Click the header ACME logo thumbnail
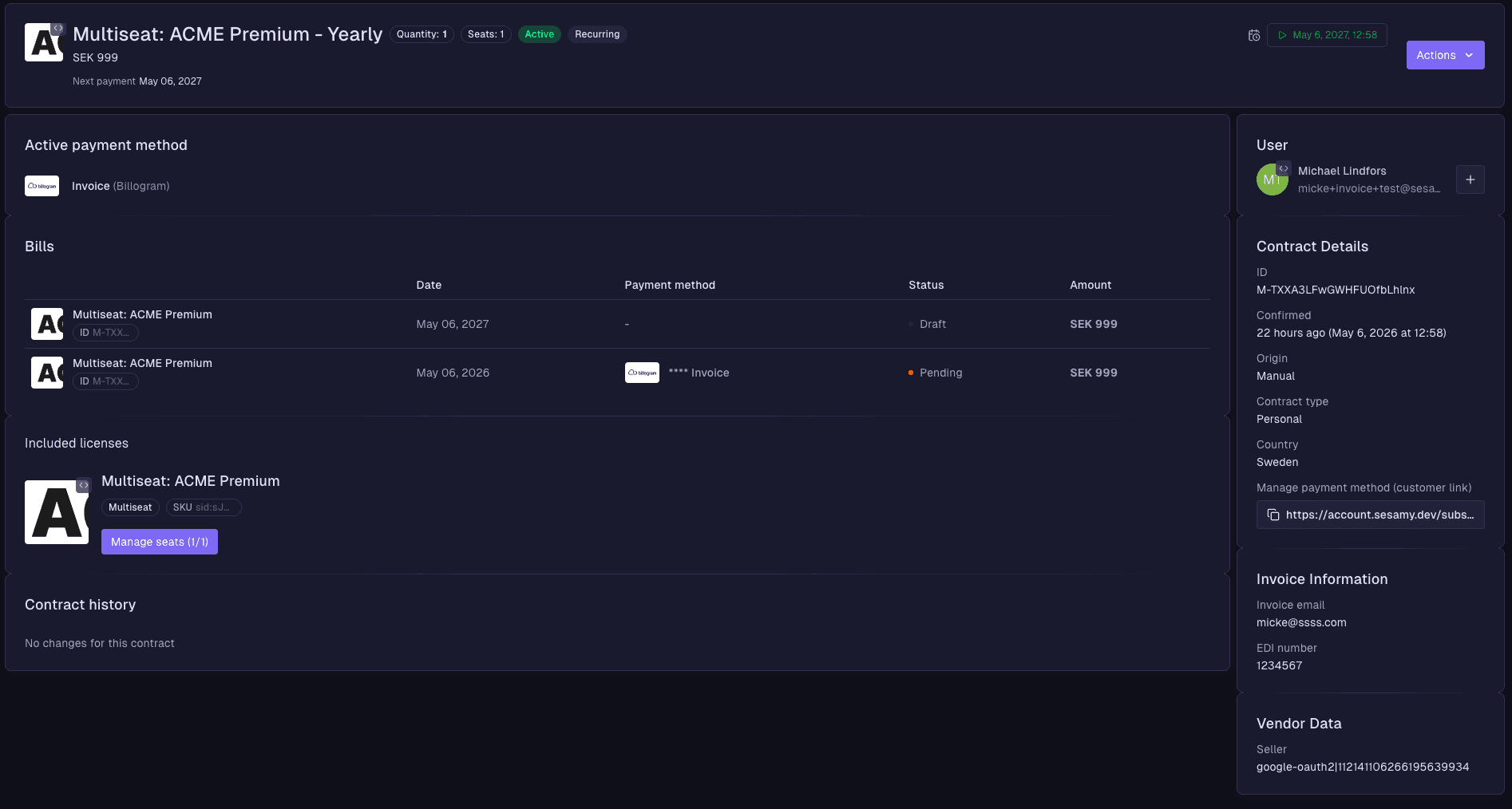Viewport: 1512px width, 809px height. [x=44, y=42]
